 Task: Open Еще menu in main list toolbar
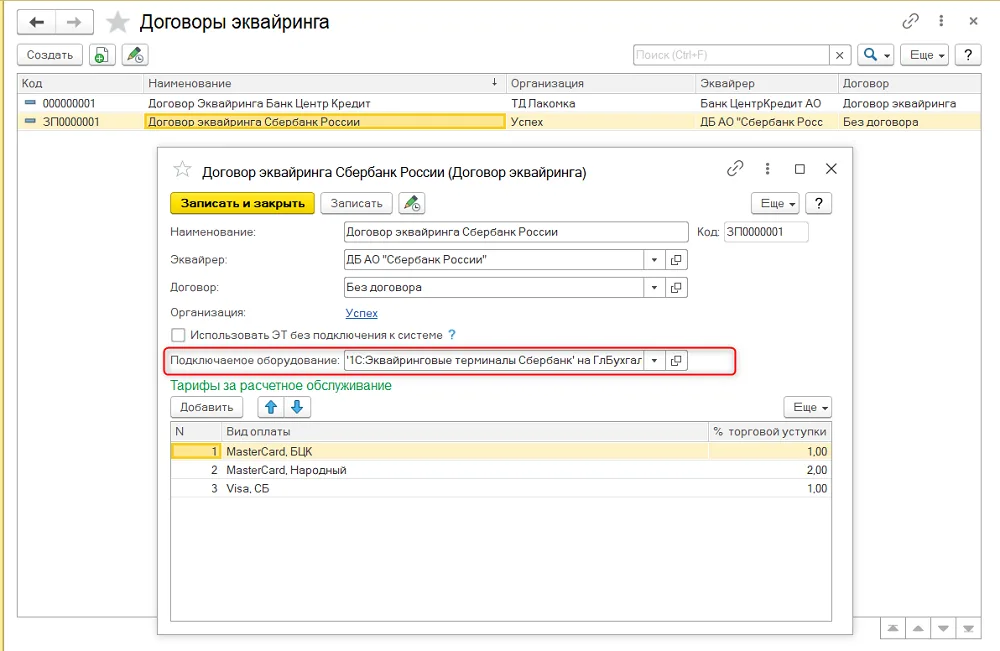click(x=925, y=55)
